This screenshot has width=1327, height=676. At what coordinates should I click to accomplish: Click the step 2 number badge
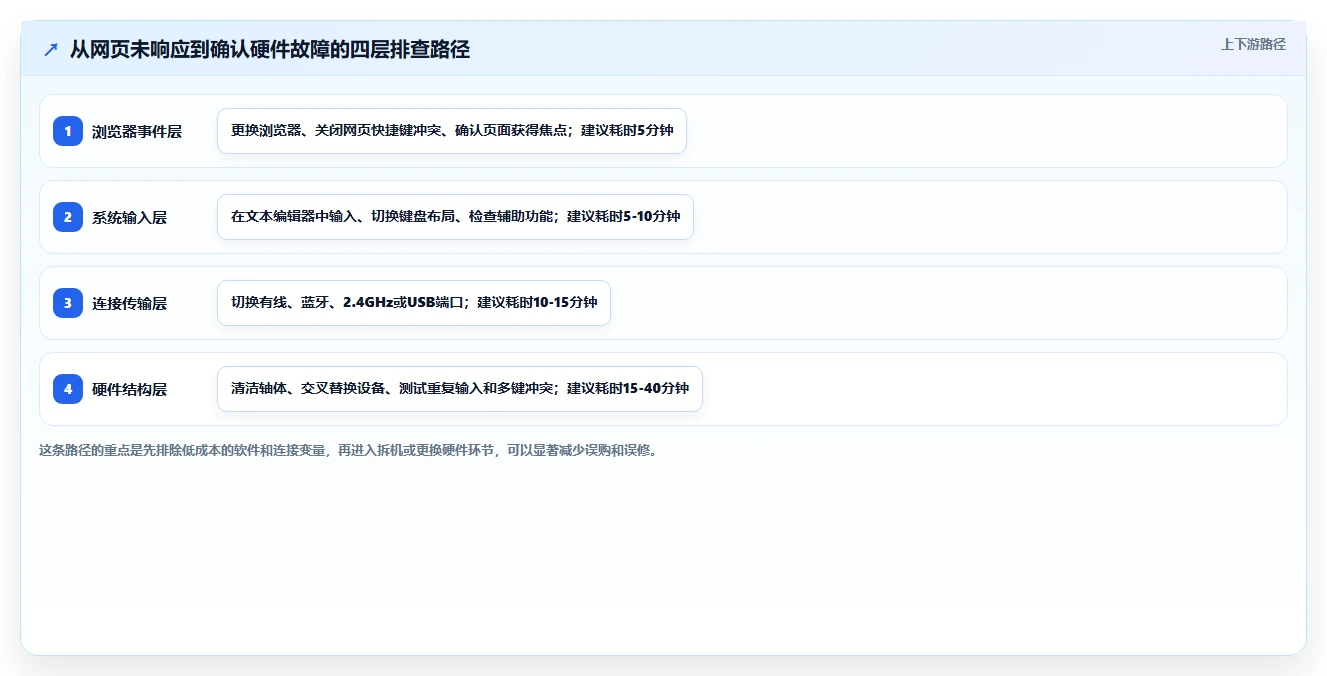click(68, 216)
